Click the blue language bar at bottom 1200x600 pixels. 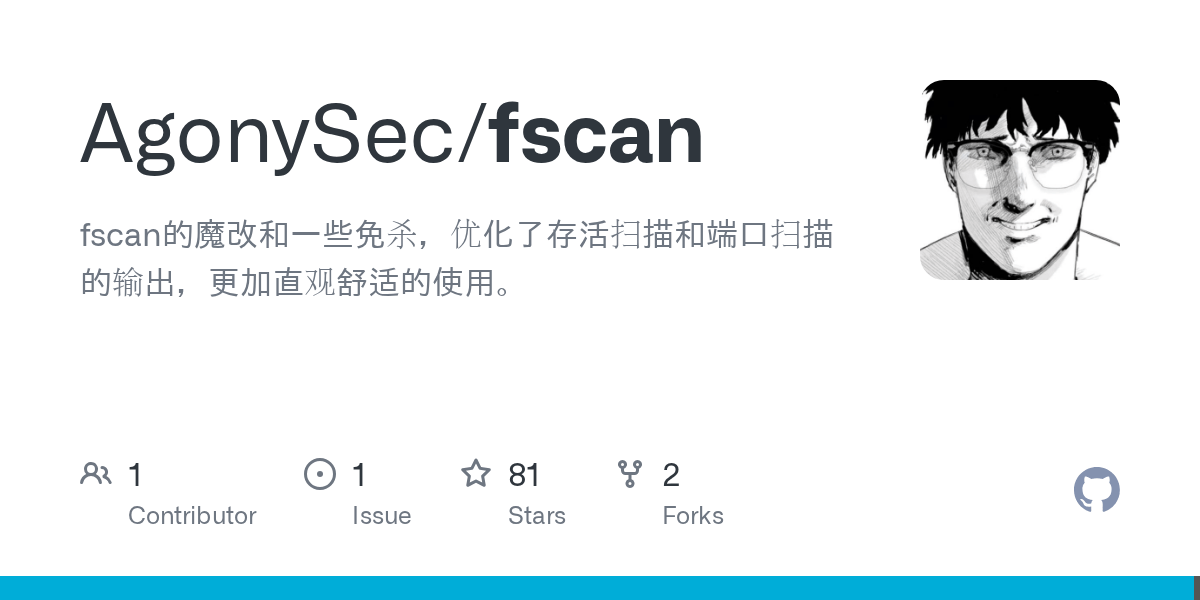point(596,588)
